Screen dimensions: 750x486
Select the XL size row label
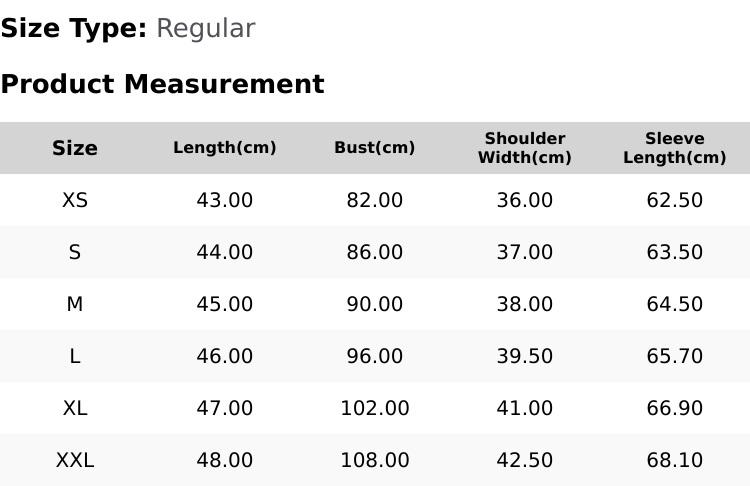(x=75, y=409)
